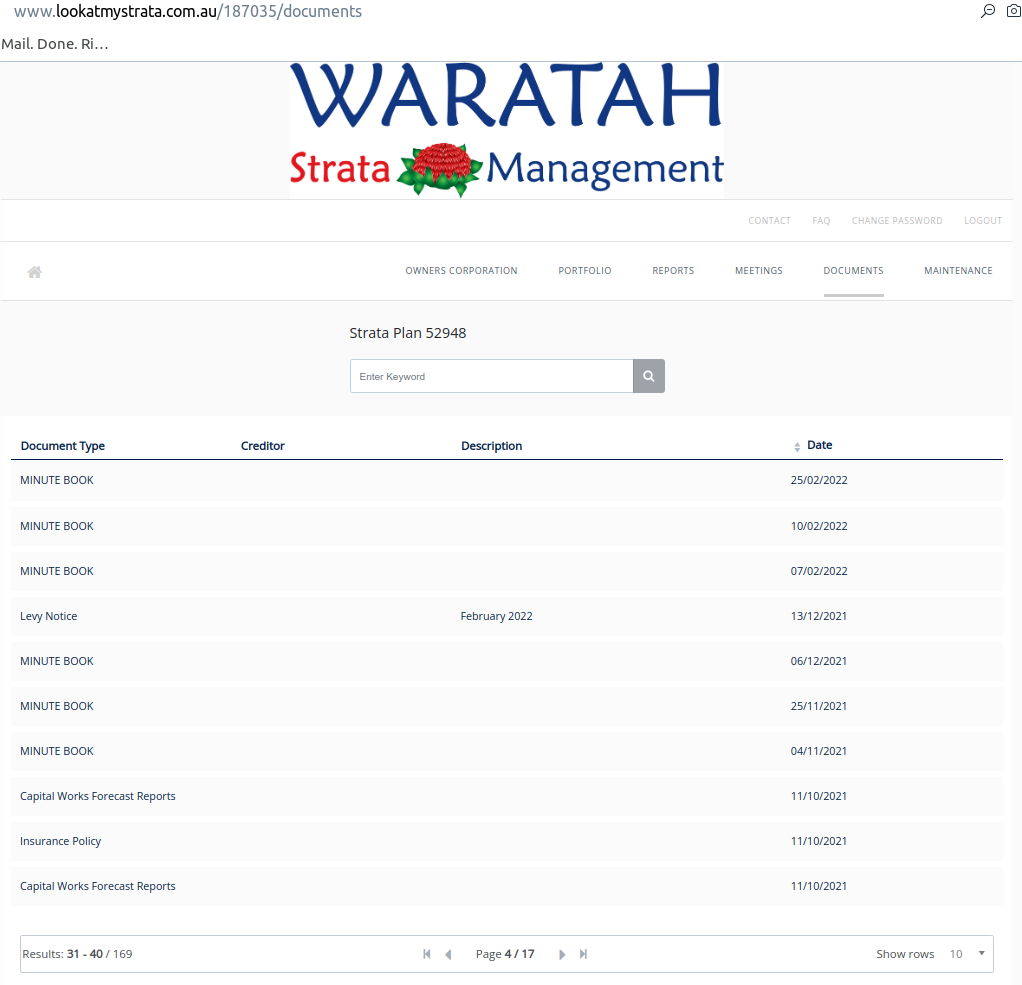Open the FAQ link
1022x985 pixels.
[821, 220]
